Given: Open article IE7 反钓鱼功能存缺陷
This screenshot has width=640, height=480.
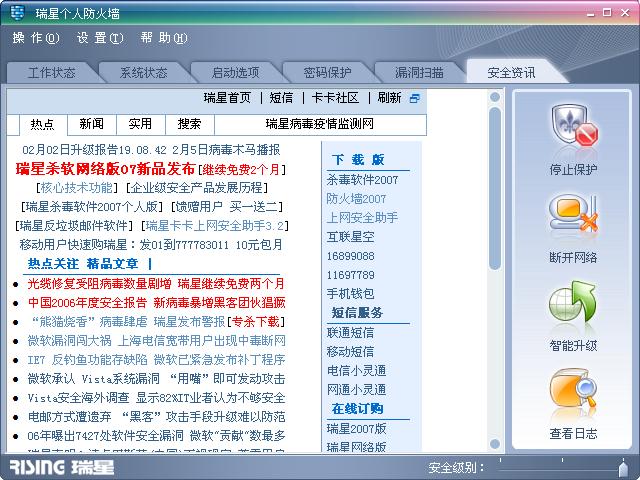Looking at the screenshot, I should pos(87,360).
